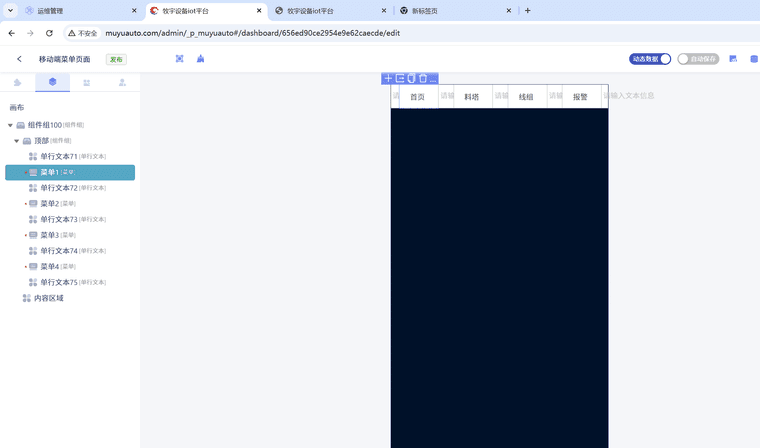Click the save icon near auto-save toggle
Viewport: 760px width, 448px height.
[733, 59]
